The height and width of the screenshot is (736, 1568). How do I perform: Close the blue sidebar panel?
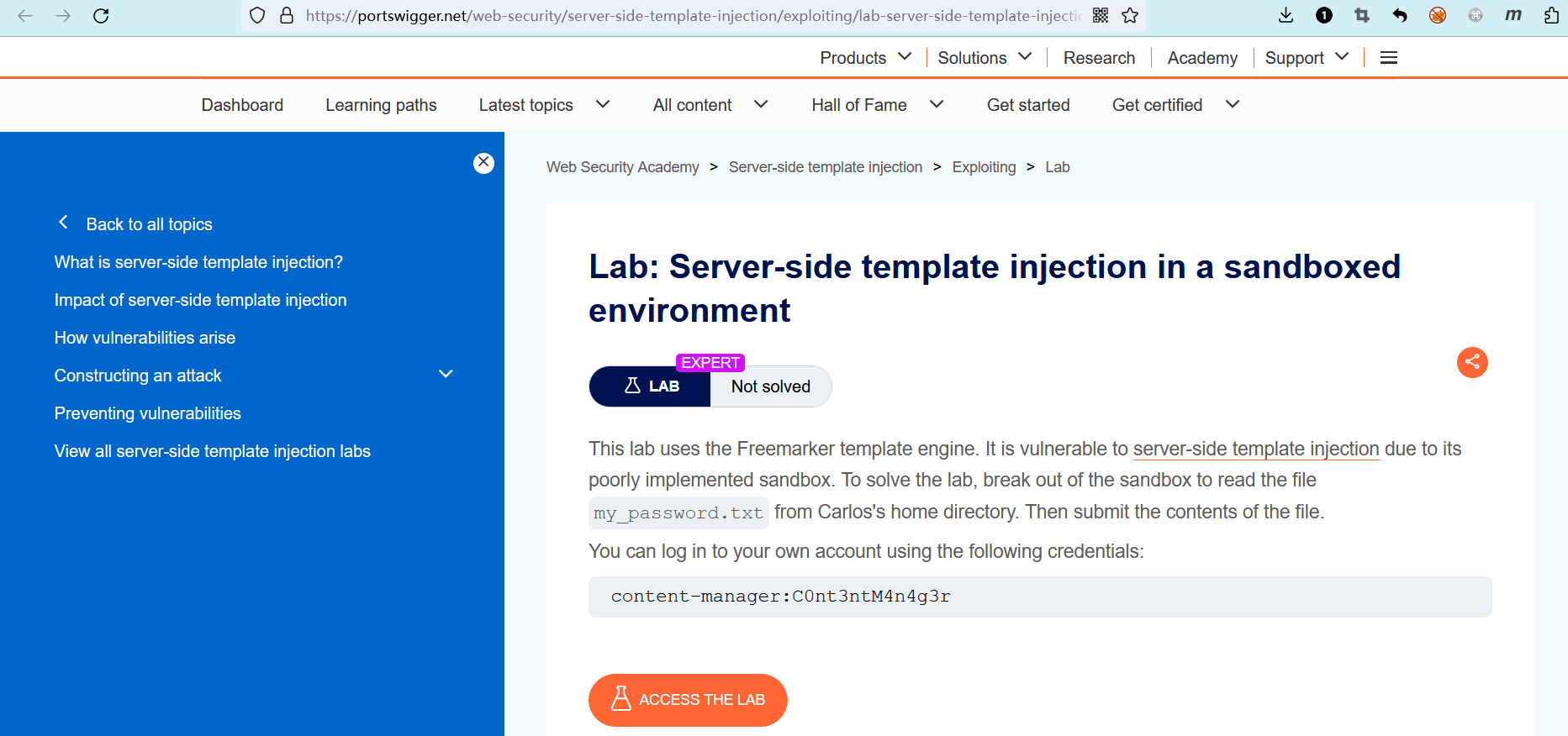pos(483,162)
